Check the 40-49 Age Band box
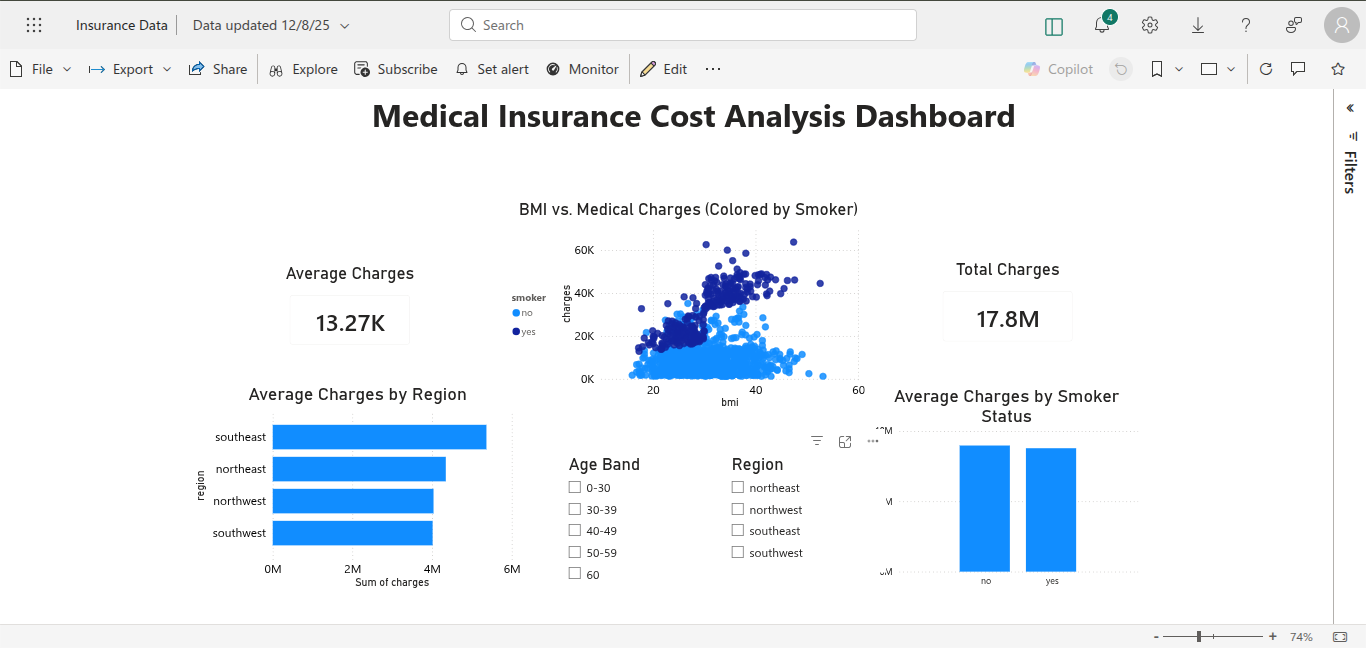This screenshot has width=1366, height=648. click(576, 530)
